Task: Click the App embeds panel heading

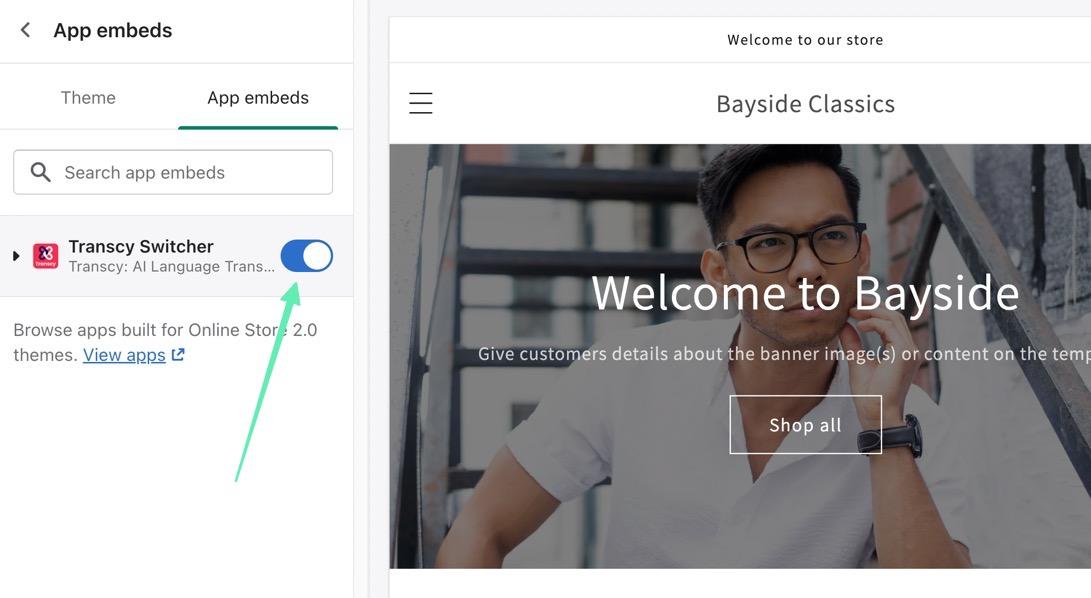Action: (113, 30)
